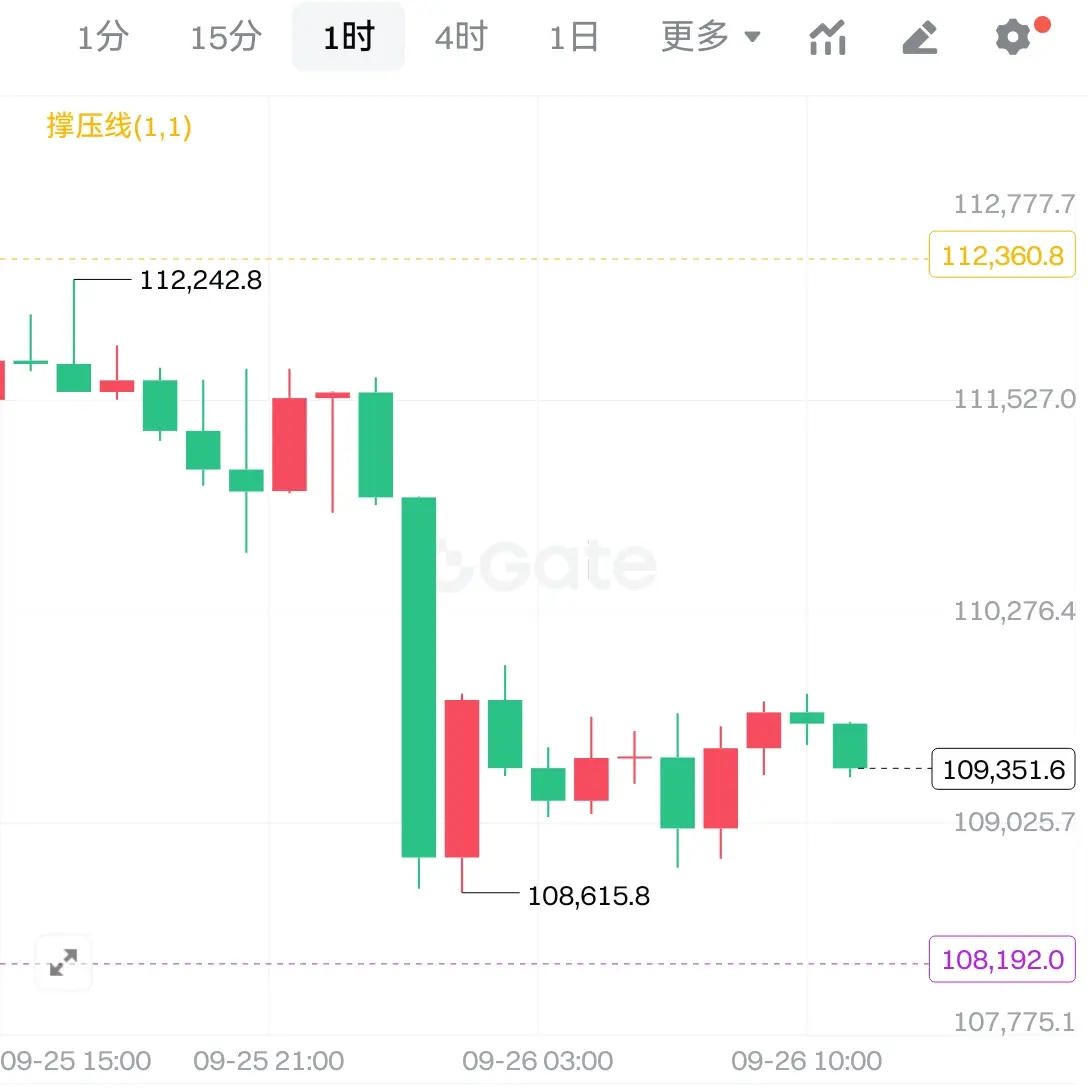Click the 09-26 03:00 time axis label
Image resolution: width=1088 pixels, height=1092 pixels.
click(x=537, y=1061)
